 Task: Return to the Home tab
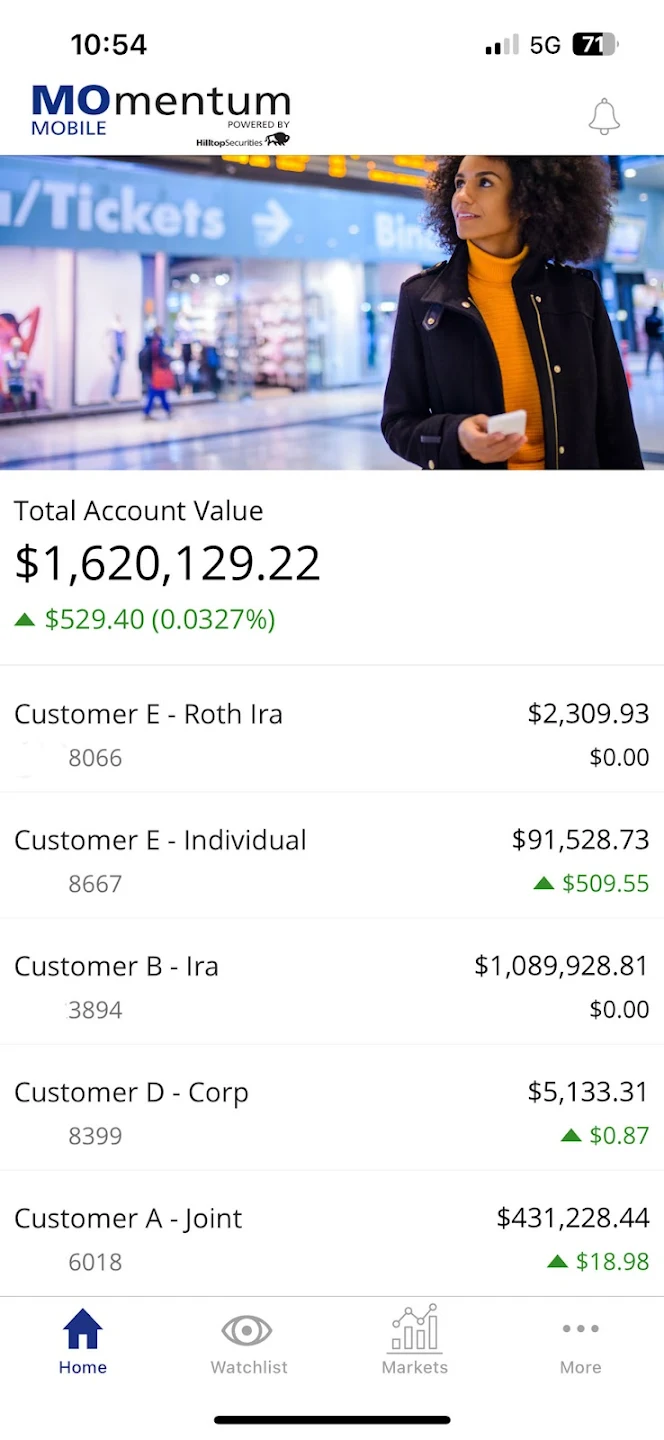click(x=82, y=1345)
